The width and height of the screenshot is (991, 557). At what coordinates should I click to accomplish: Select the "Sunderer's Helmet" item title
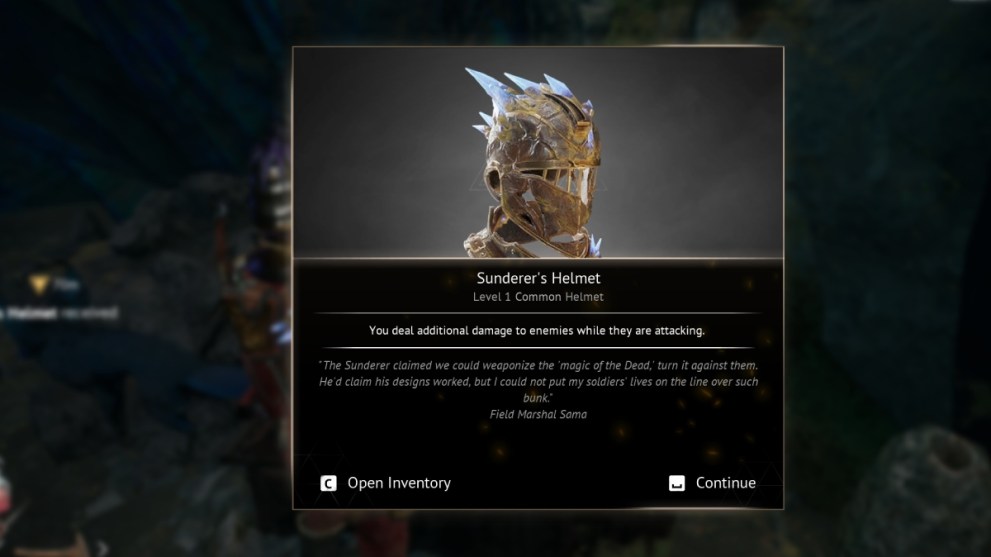pyautogui.click(x=538, y=278)
